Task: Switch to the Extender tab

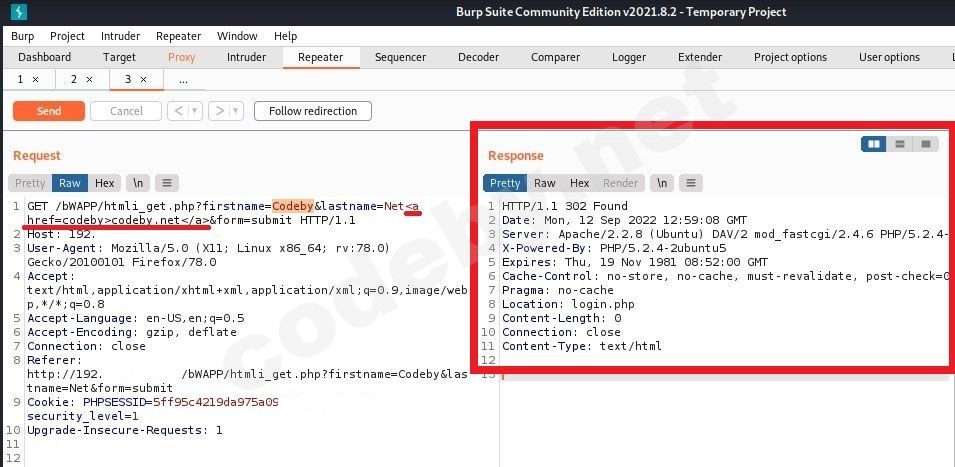Action: pyautogui.click(x=700, y=57)
